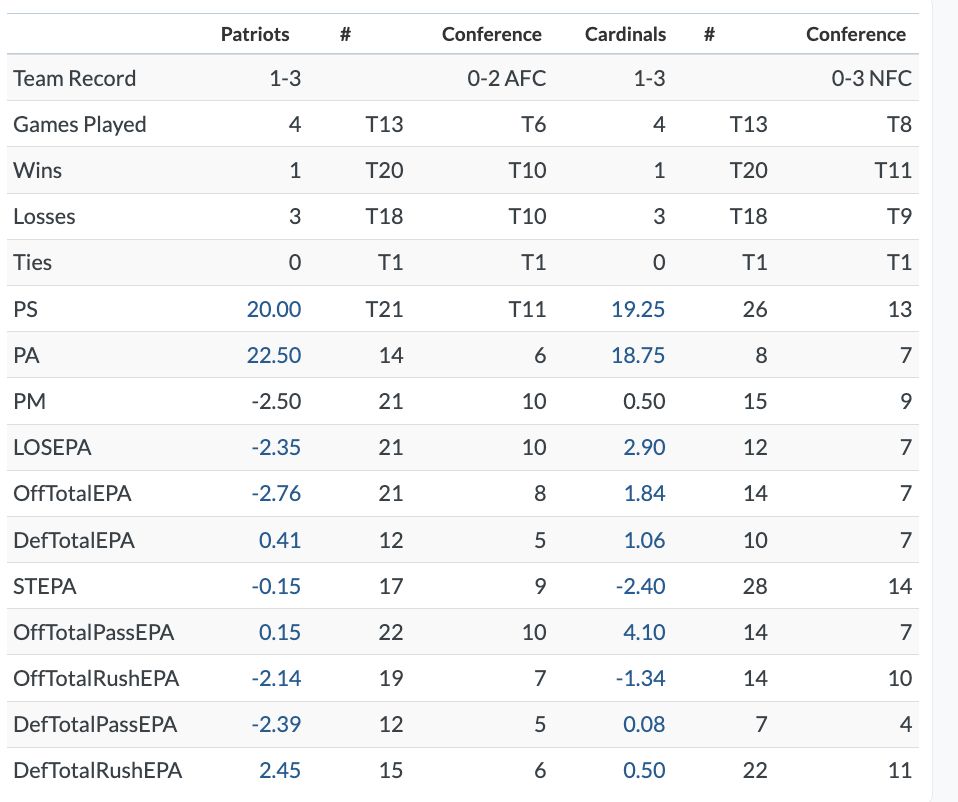Image resolution: width=958 pixels, height=802 pixels.
Task: Open Patriots LOSEPA value -2.35
Action: [276, 448]
